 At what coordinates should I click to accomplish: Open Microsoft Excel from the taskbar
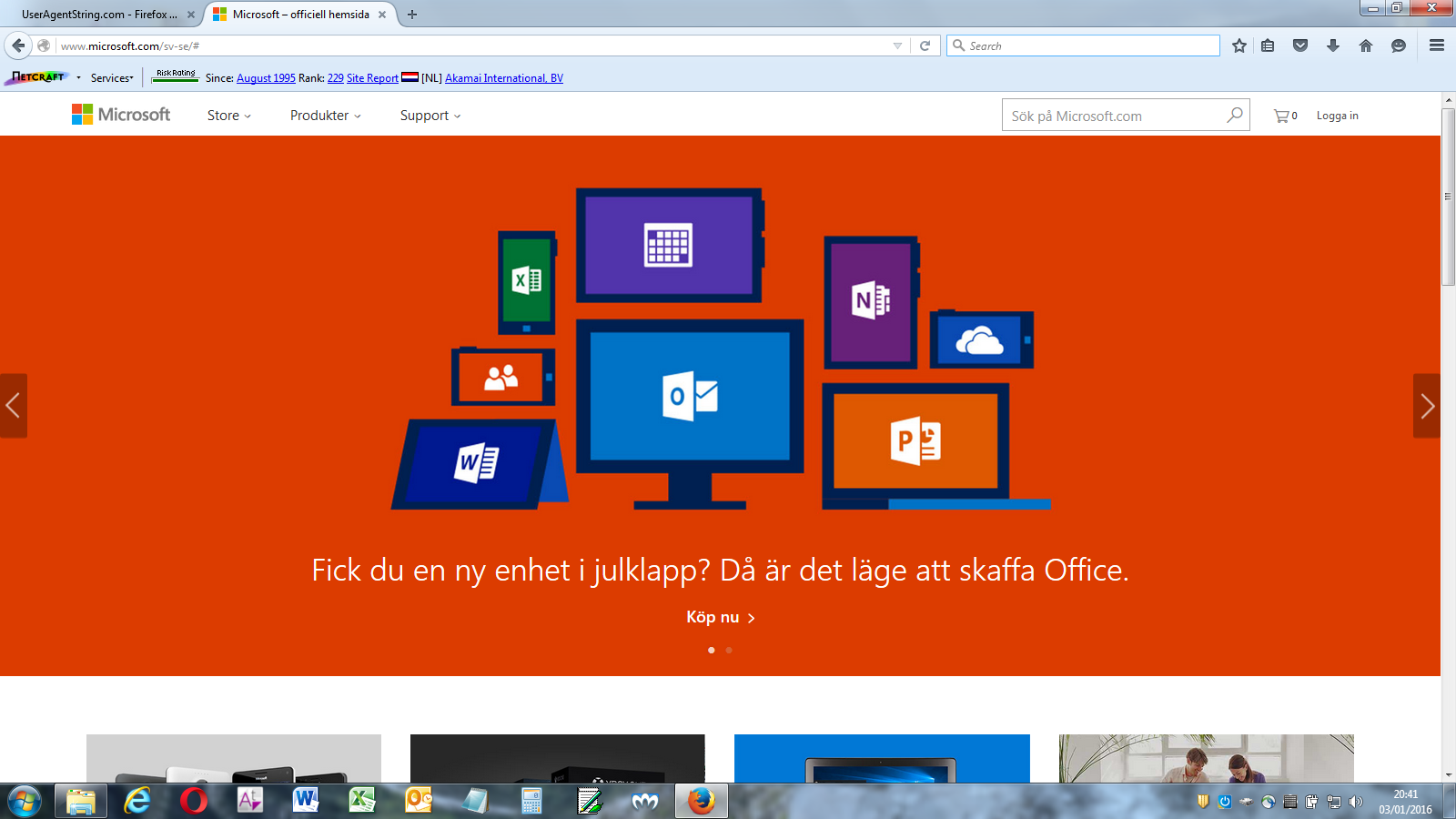[x=362, y=801]
